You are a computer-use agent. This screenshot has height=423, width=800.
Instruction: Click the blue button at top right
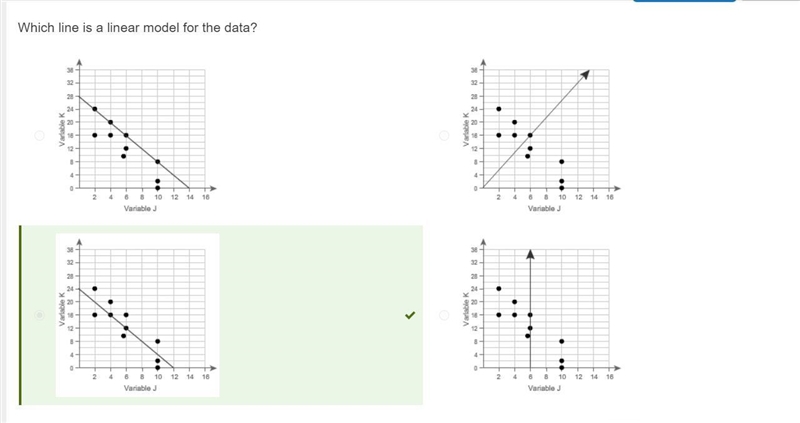tap(684, 1)
